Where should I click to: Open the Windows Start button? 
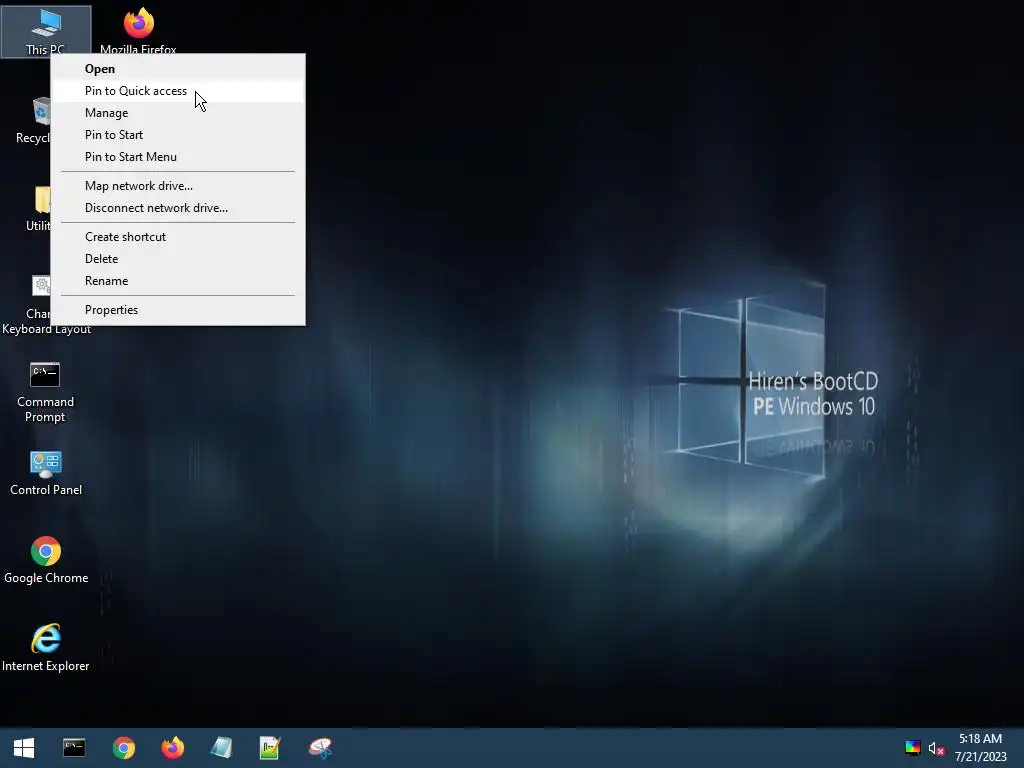24,748
